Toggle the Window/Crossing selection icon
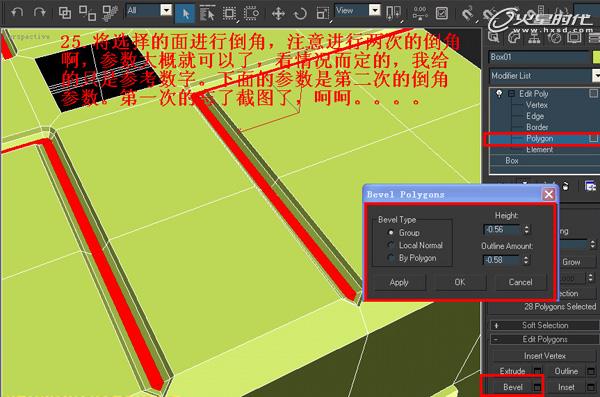This screenshot has width=600, height=397. tap(251, 13)
